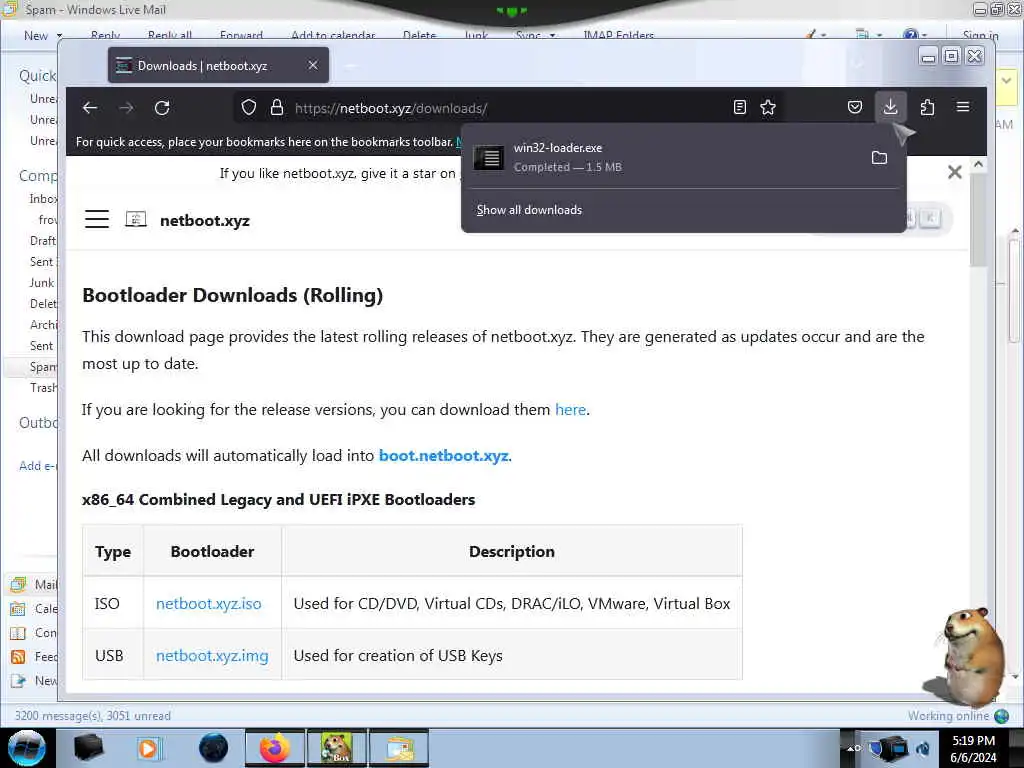The height and width of the screenshot is (768, 1024).
Task: Open the netboot.xyz site navigation hamburger
Action: [97, 219]
